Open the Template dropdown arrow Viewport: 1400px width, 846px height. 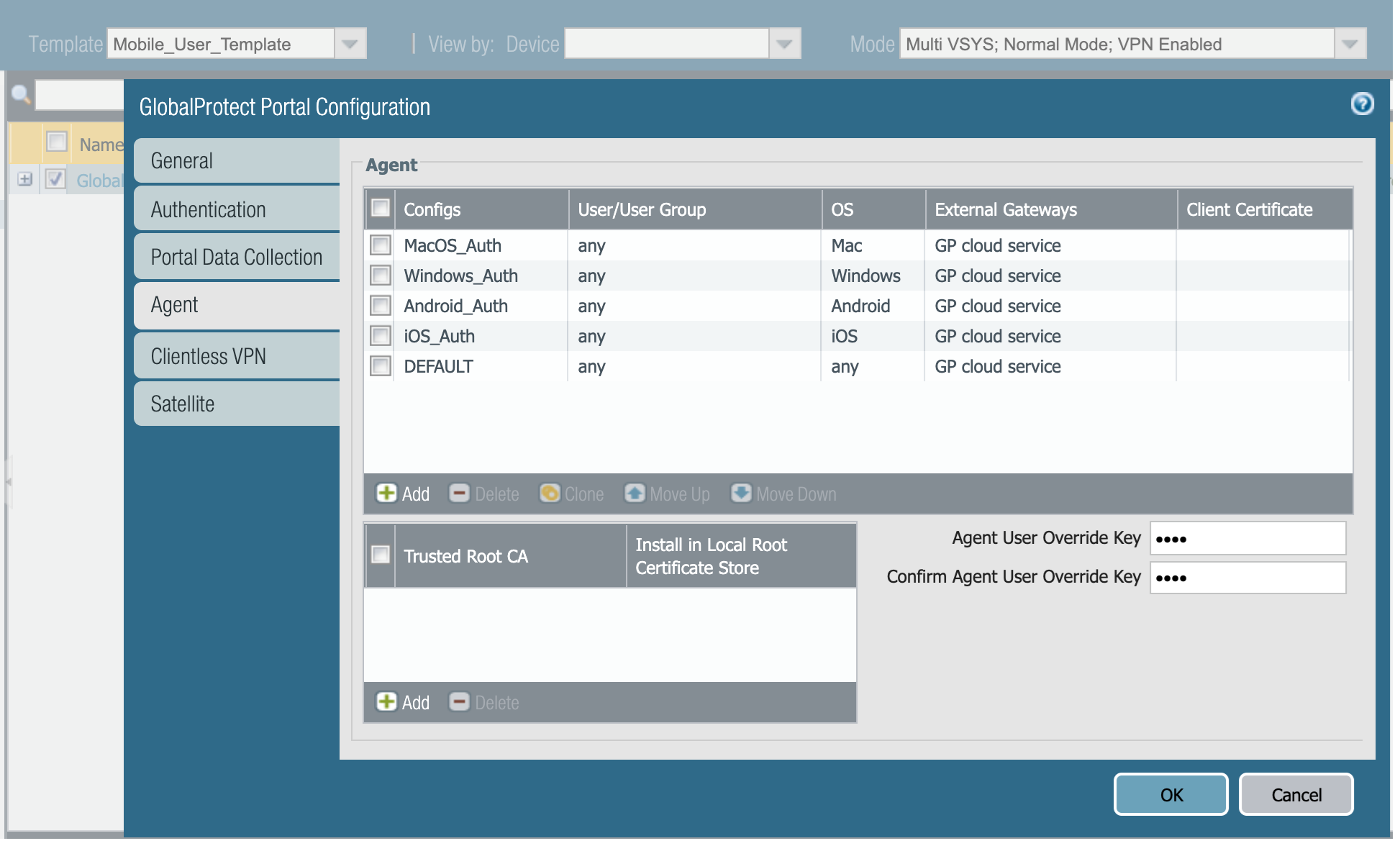[x=350, y=44]
